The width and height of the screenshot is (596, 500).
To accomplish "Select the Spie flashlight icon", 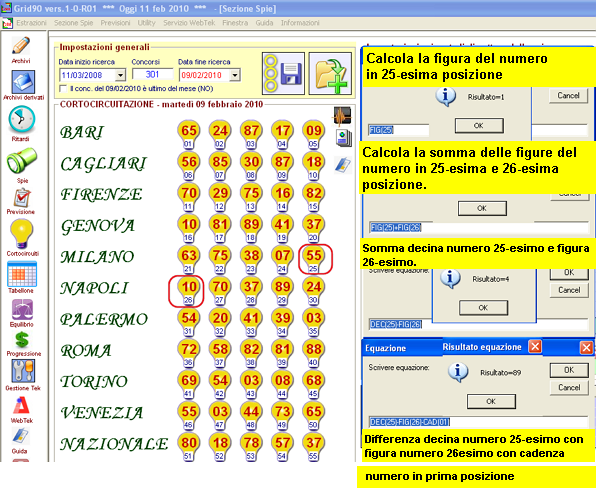I will (22, 161).
